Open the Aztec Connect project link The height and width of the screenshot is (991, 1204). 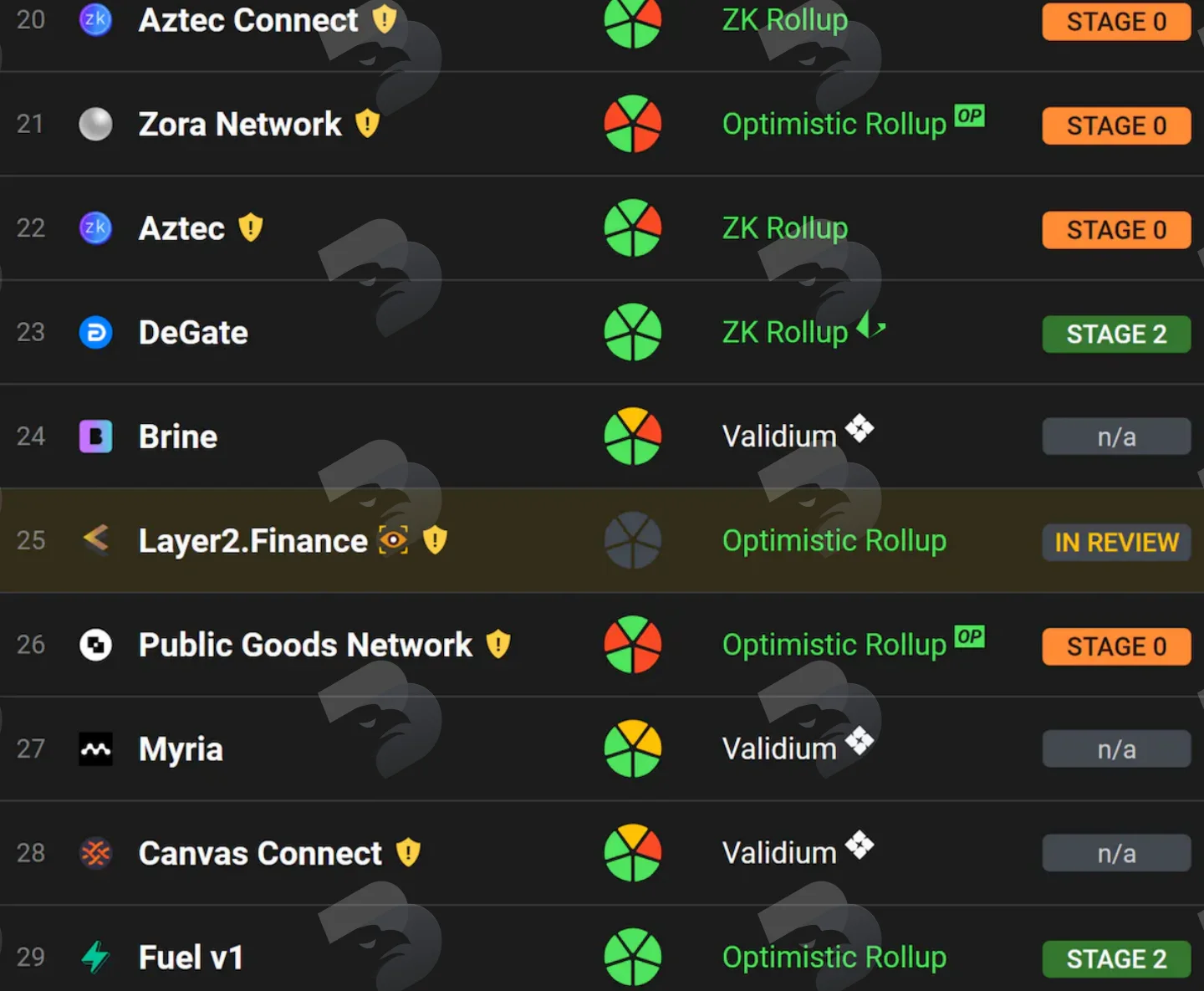pos(248,20)
